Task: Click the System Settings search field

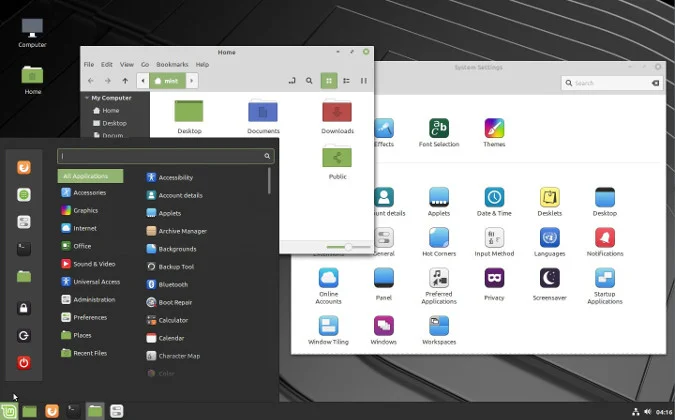Action: point(610,83)
